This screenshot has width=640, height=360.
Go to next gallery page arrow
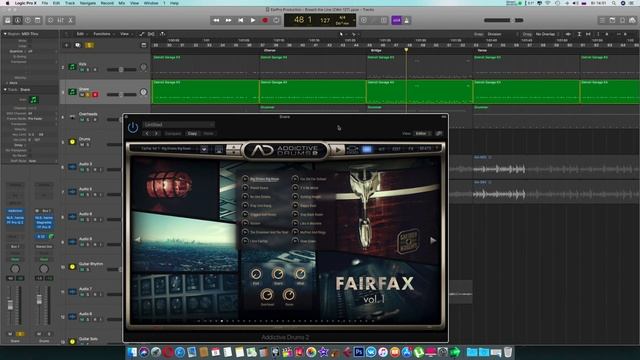tap(433, 241)
